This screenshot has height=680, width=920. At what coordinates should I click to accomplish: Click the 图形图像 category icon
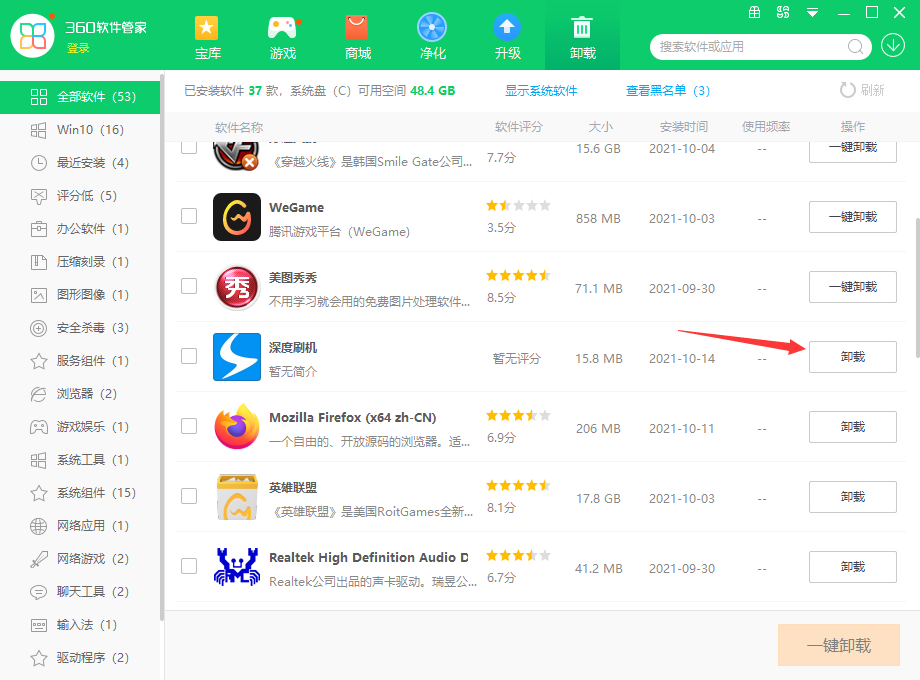[x=39, y=295]
